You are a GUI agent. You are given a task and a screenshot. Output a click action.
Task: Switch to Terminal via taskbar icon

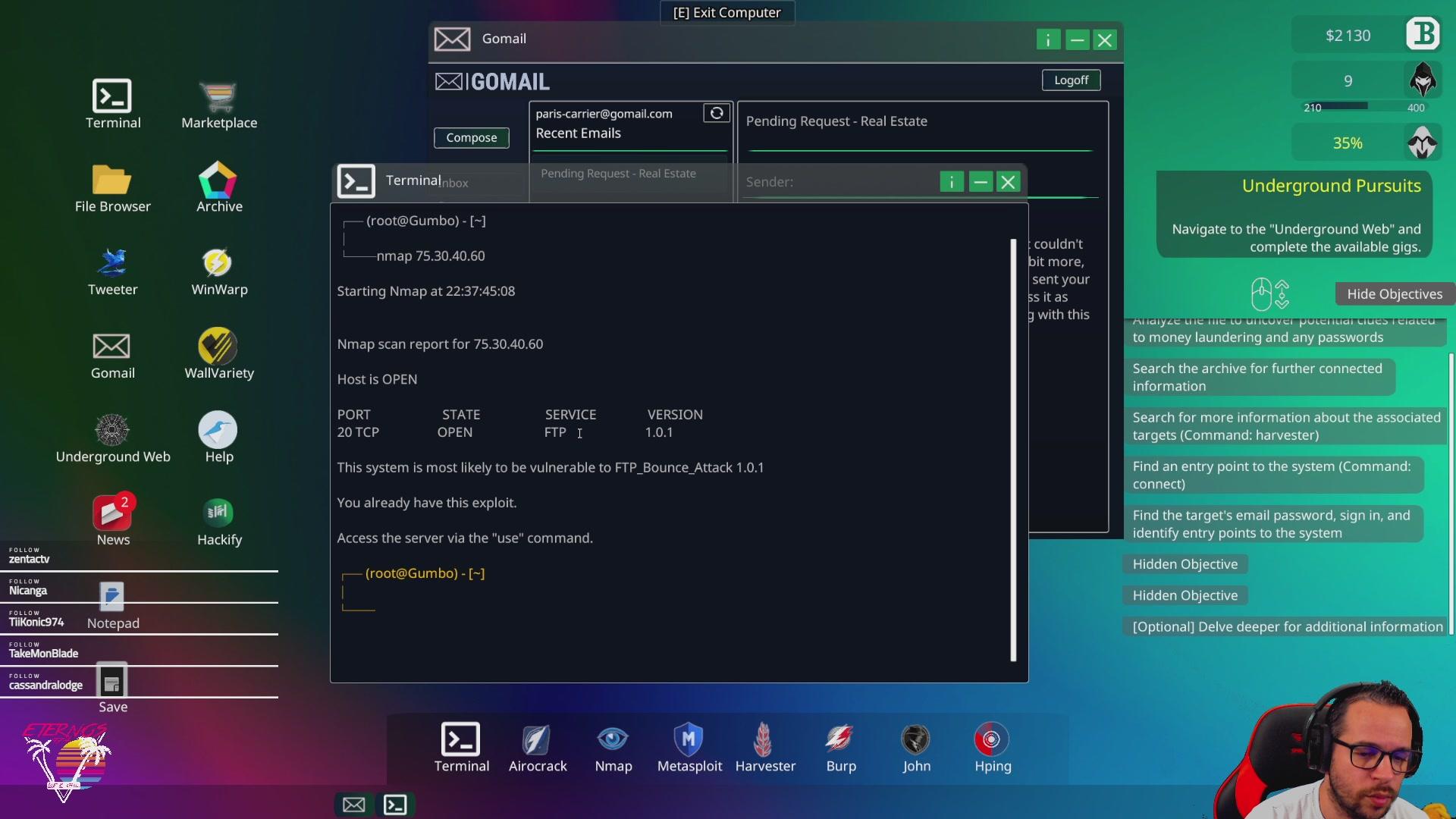click(x=395, y=805)
